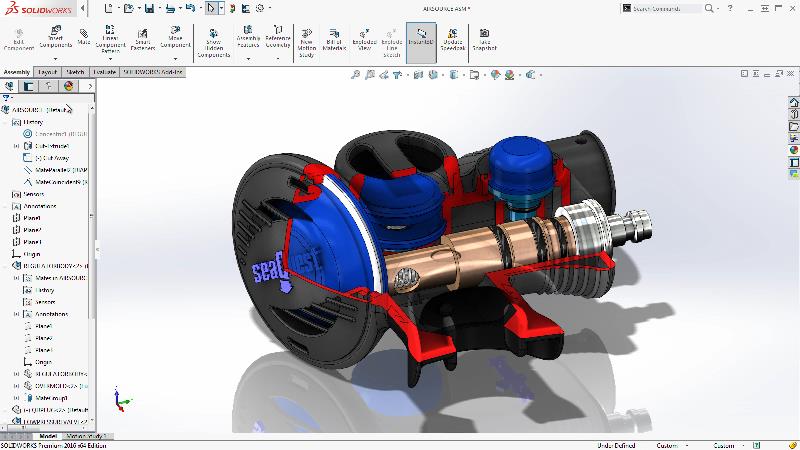The width and height of the screenshot is (800, 450).
Task: Click the Exploded View command
Action: [364, 40]
